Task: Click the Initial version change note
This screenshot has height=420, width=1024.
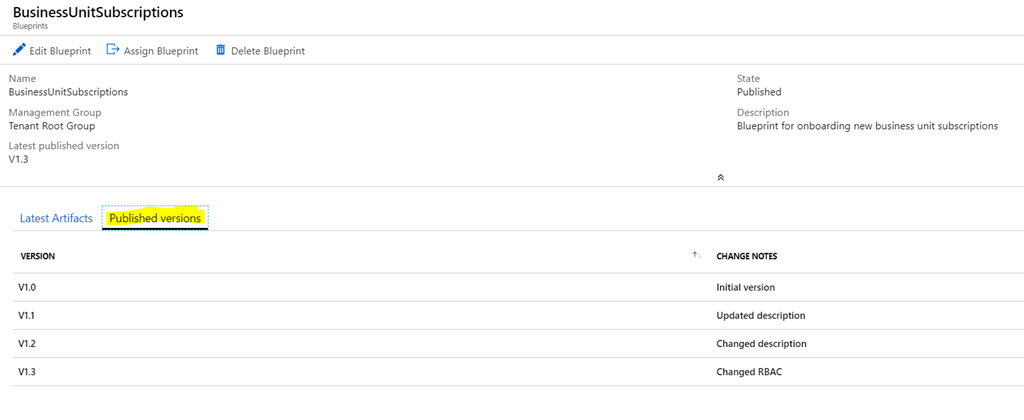Action: 746,287
